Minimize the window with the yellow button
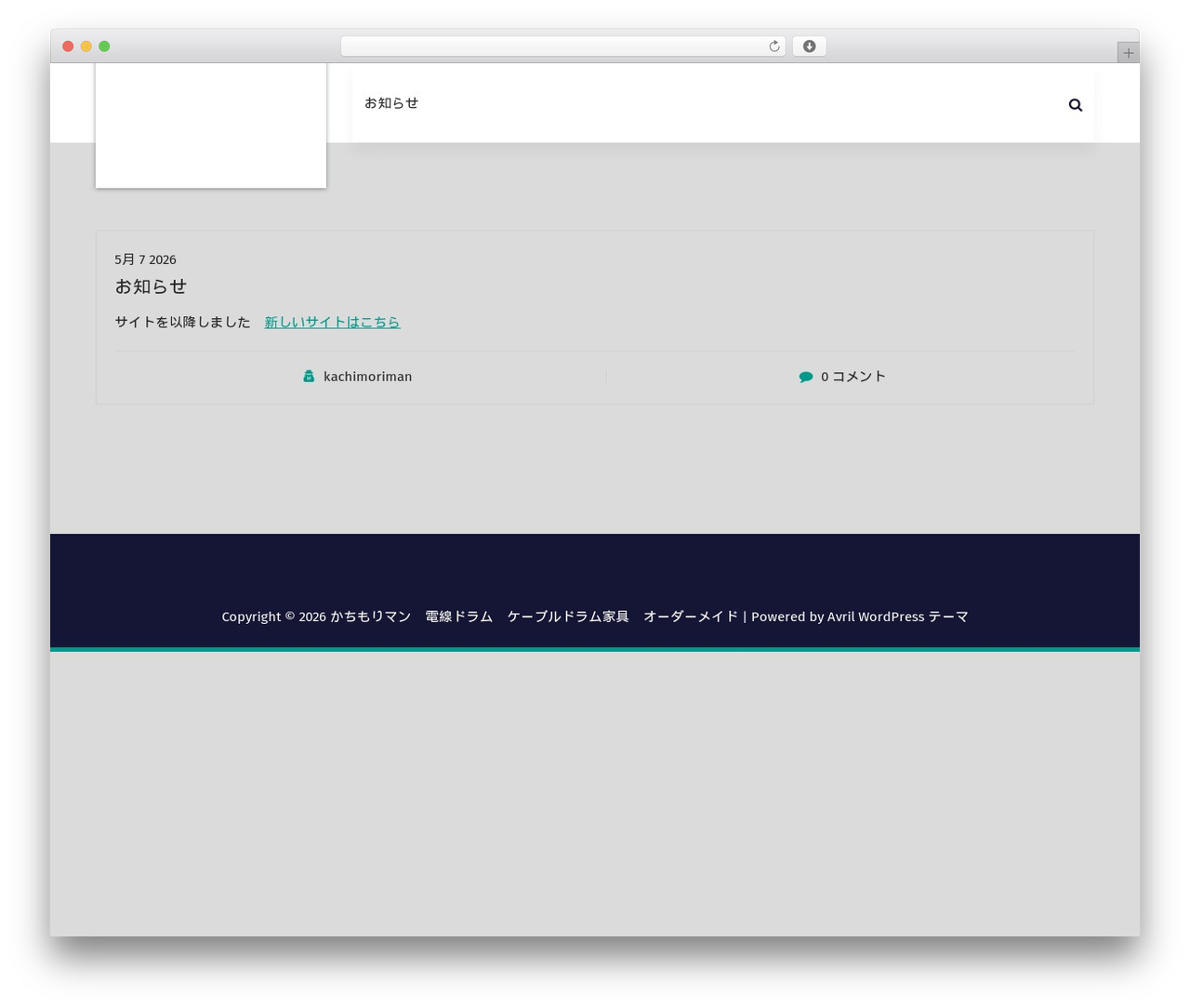The image size is (1190, 1008). tap(86, 46)
